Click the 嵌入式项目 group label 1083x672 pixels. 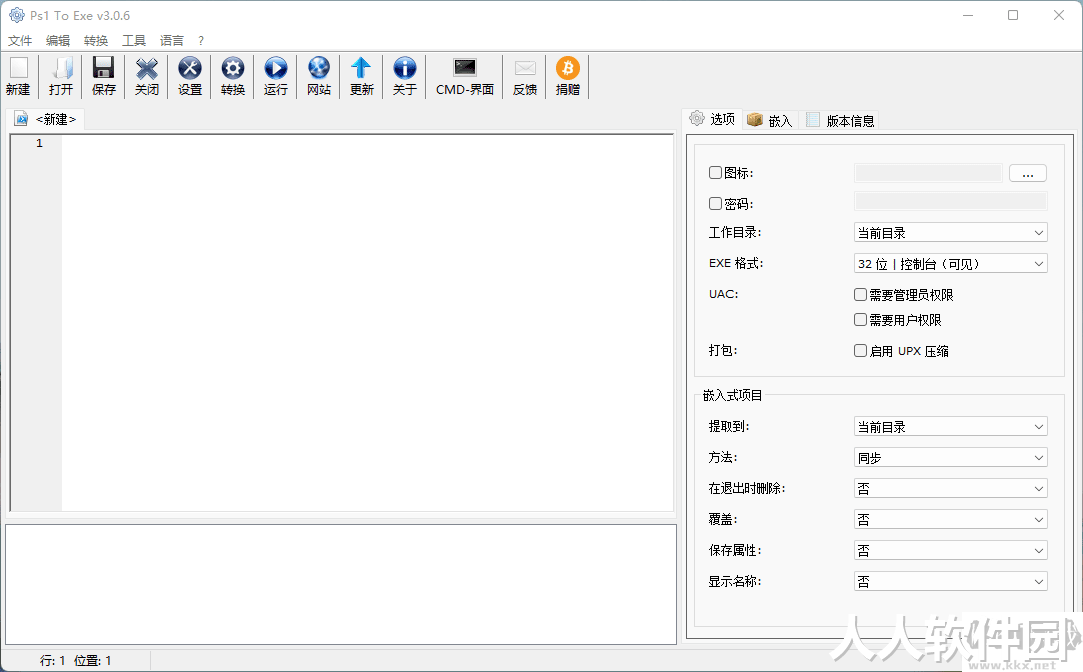[732, 396]
